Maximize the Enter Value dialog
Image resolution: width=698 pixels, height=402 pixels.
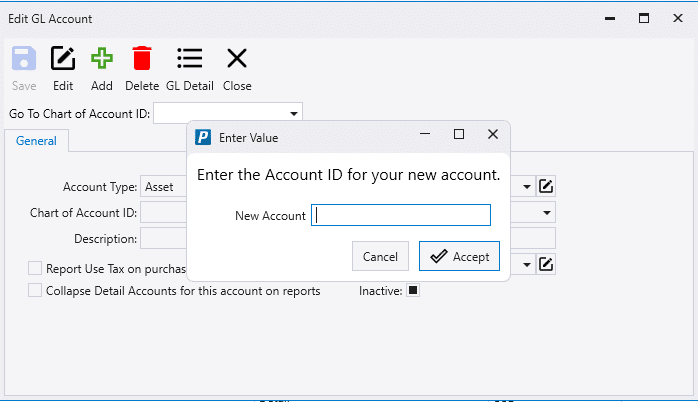(x=459, y=134)
